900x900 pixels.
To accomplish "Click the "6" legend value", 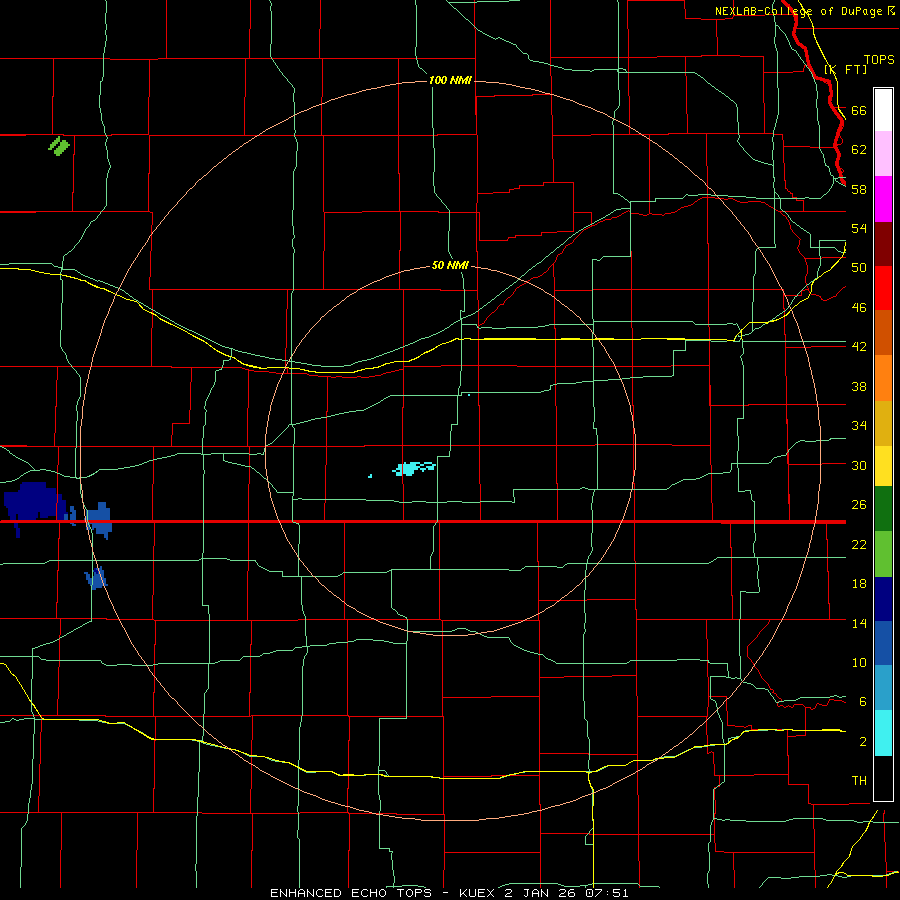I will pos(863,702).
